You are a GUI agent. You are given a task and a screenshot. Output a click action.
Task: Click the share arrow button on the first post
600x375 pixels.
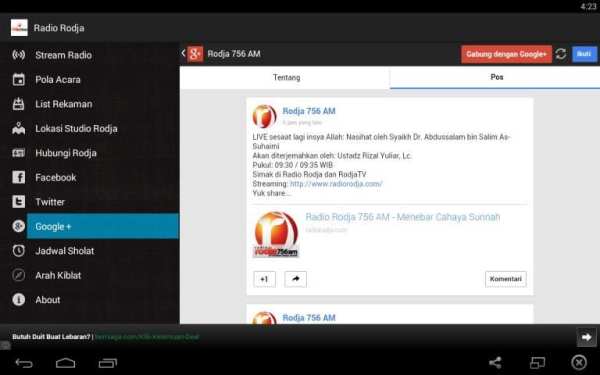[x=295, y=279]
